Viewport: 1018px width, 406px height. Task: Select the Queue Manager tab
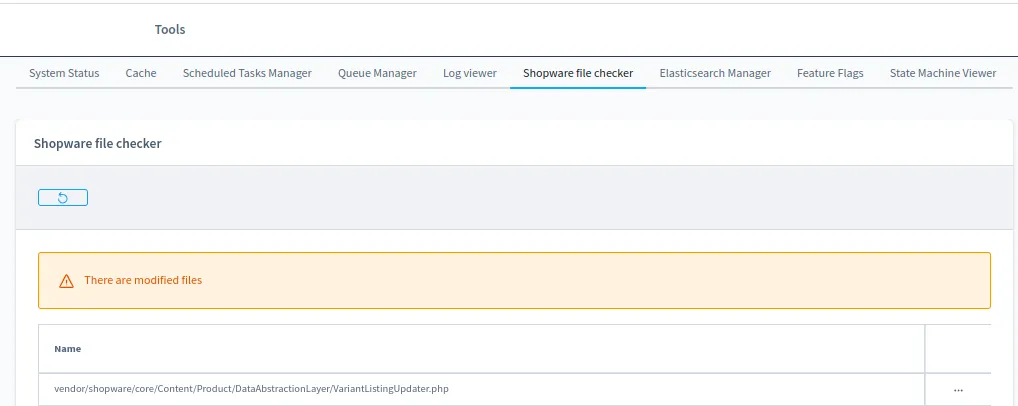pos(377,73)
